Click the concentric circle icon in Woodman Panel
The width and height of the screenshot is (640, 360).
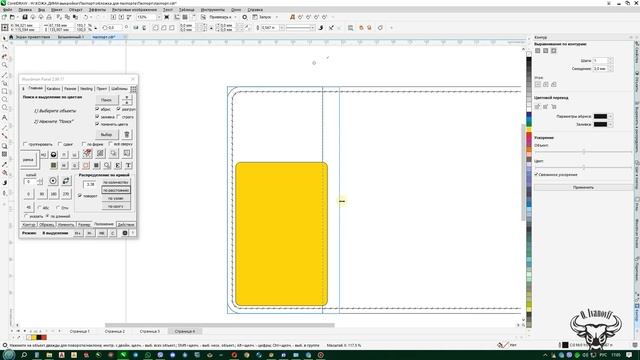coord(53,181)
